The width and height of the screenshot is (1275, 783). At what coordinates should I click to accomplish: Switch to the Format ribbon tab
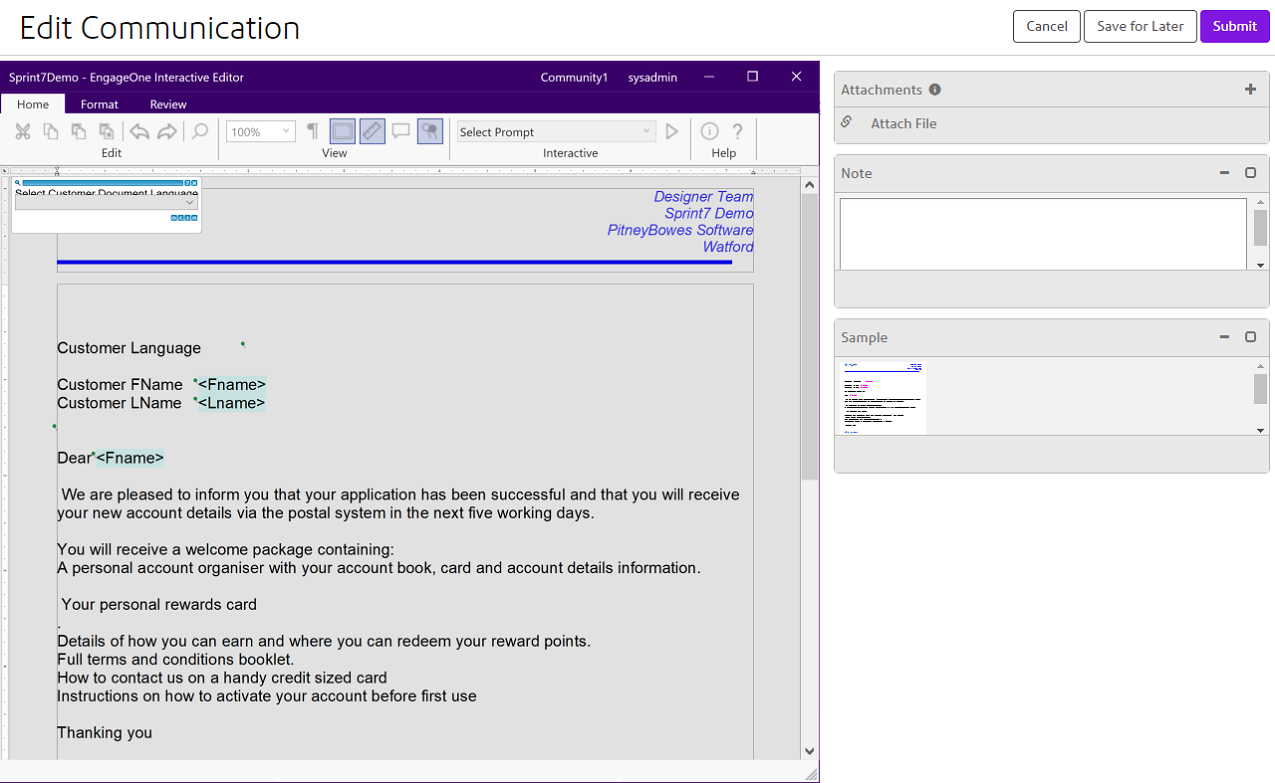(99, 104)
